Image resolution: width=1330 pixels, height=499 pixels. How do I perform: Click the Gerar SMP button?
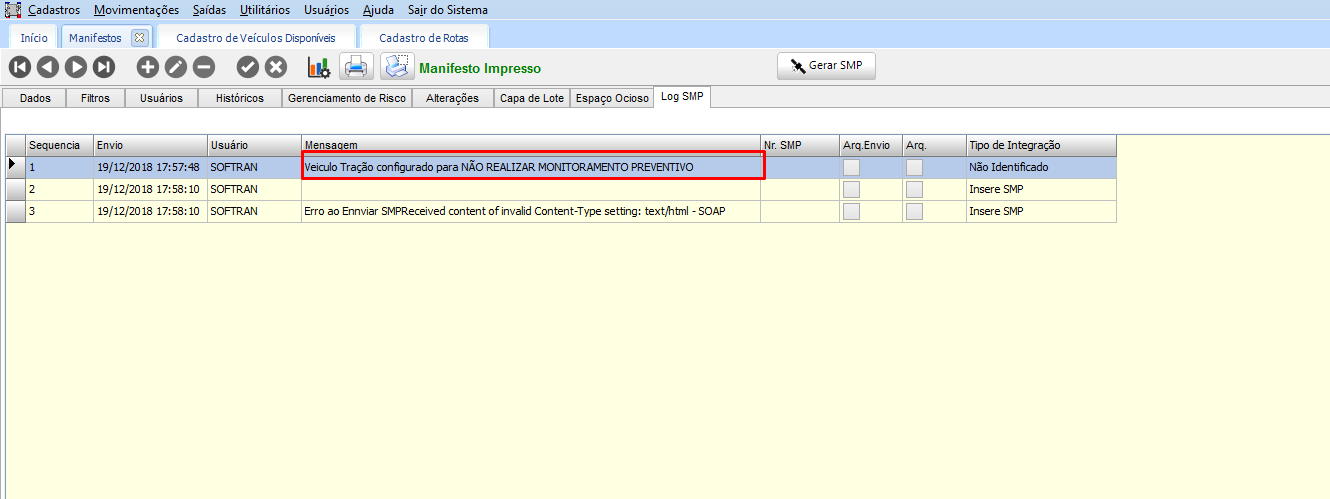(826, 66)
